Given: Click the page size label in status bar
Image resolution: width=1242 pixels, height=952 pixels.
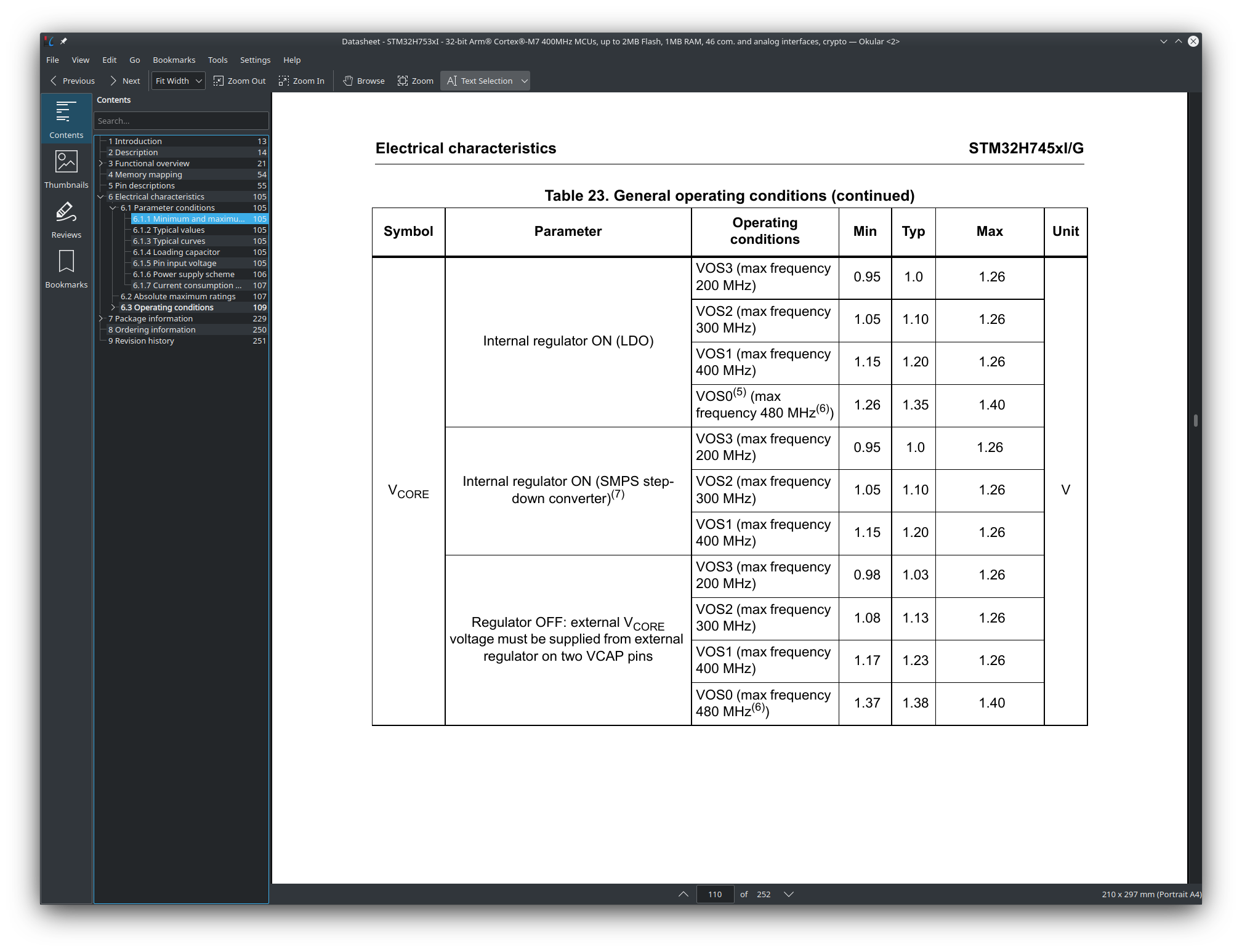Looking at the screenshot, I should [1151, 894].
